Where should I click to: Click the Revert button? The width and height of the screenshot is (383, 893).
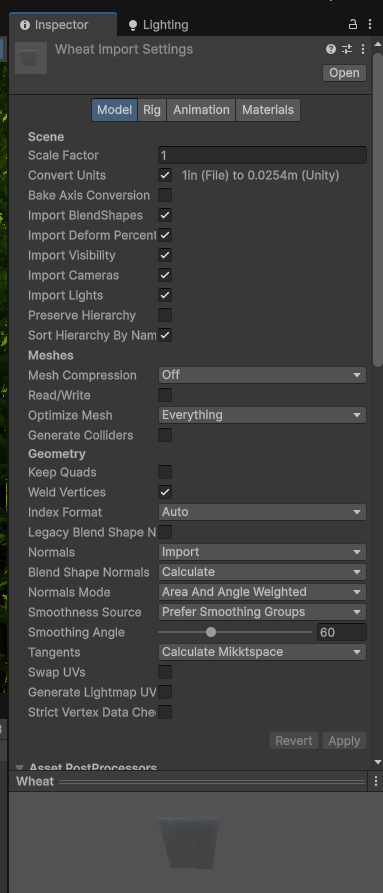(294, 740)
